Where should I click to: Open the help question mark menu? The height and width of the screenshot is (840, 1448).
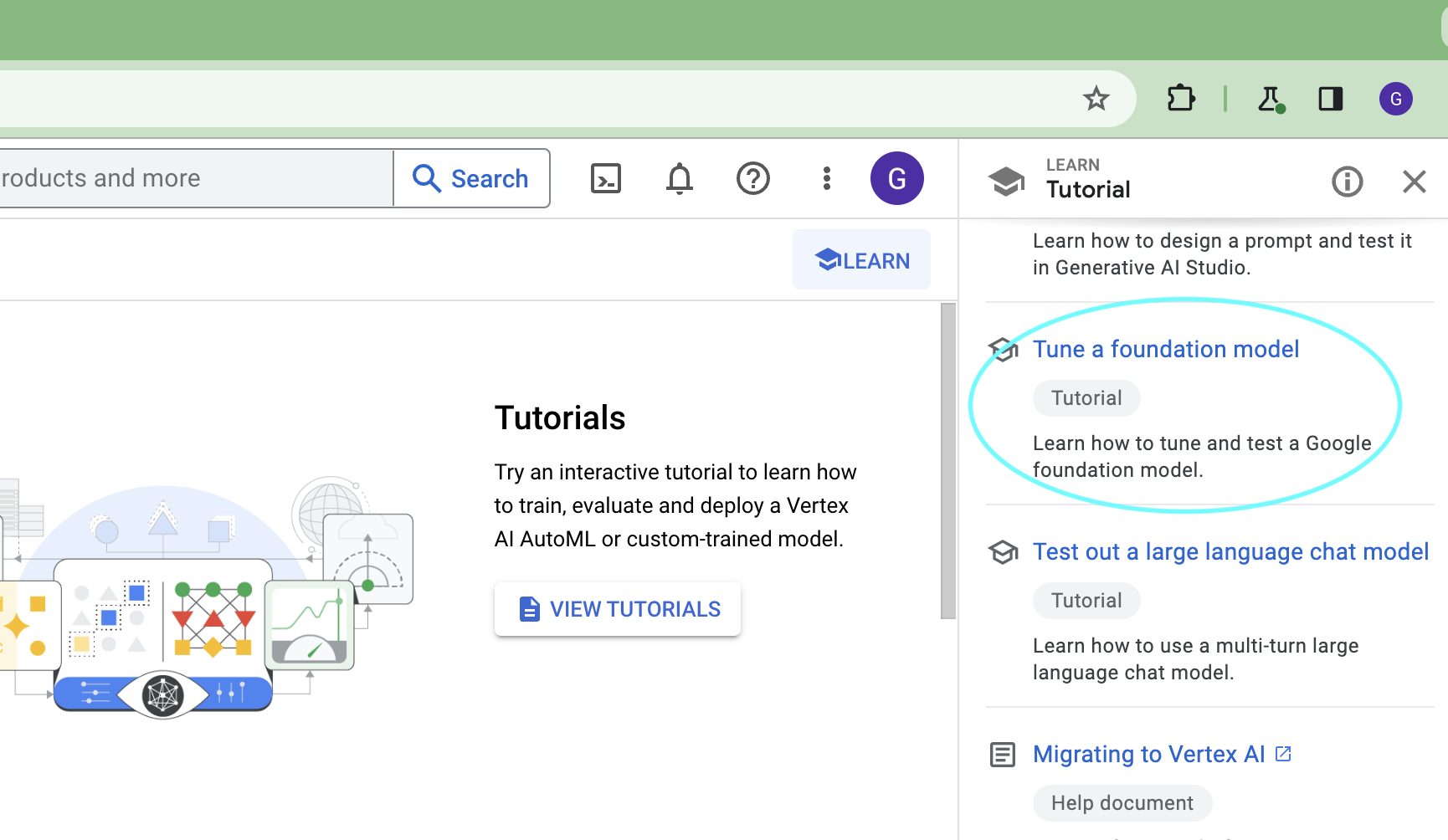pos(753,178)
